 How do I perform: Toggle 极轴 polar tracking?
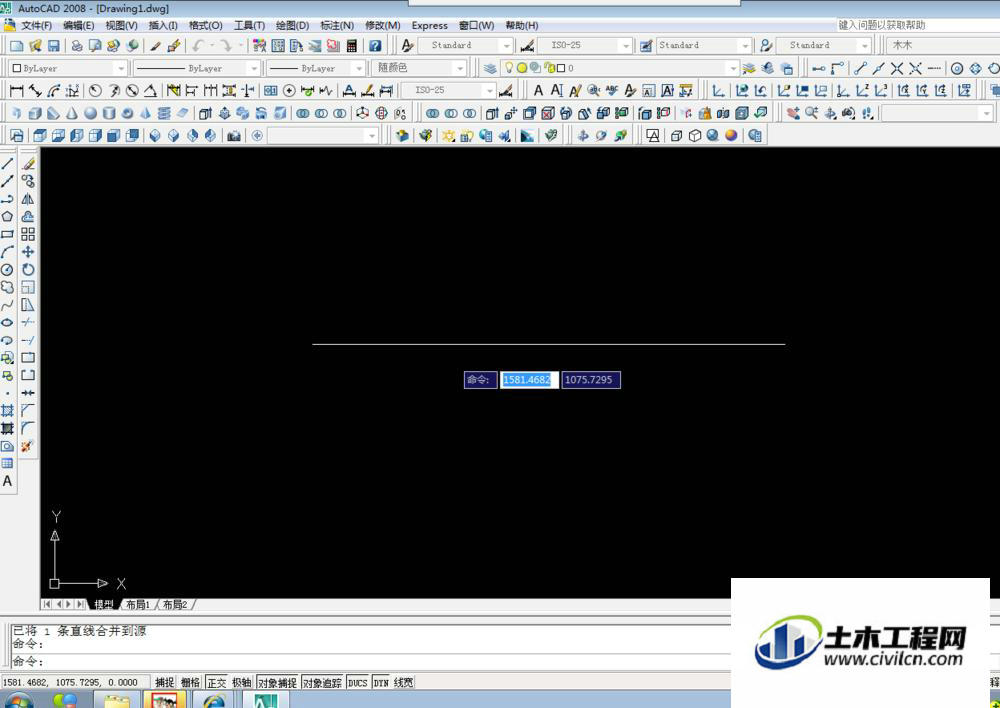[242, 682]
